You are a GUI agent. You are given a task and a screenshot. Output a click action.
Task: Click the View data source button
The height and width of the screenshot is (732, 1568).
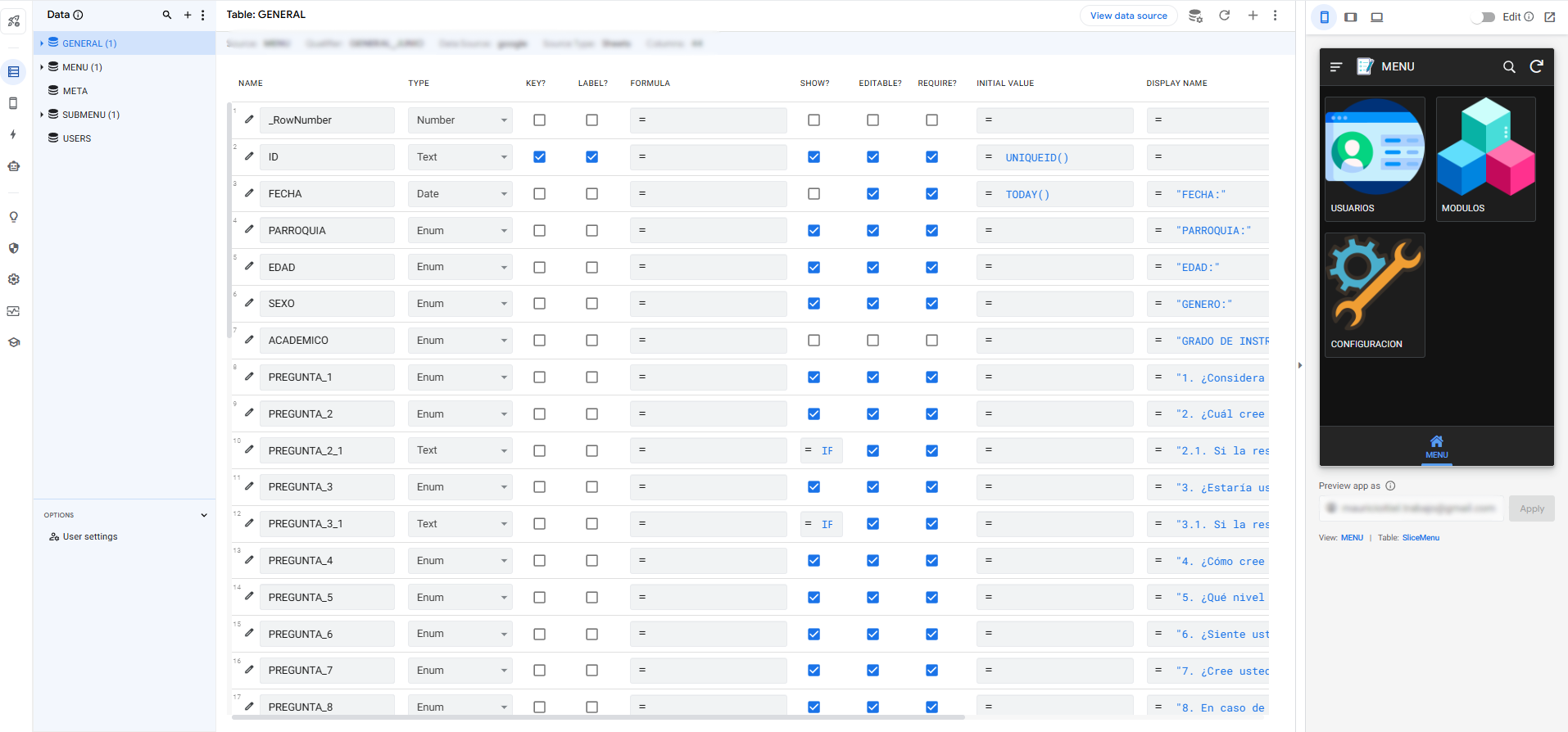pos(1128,16)
